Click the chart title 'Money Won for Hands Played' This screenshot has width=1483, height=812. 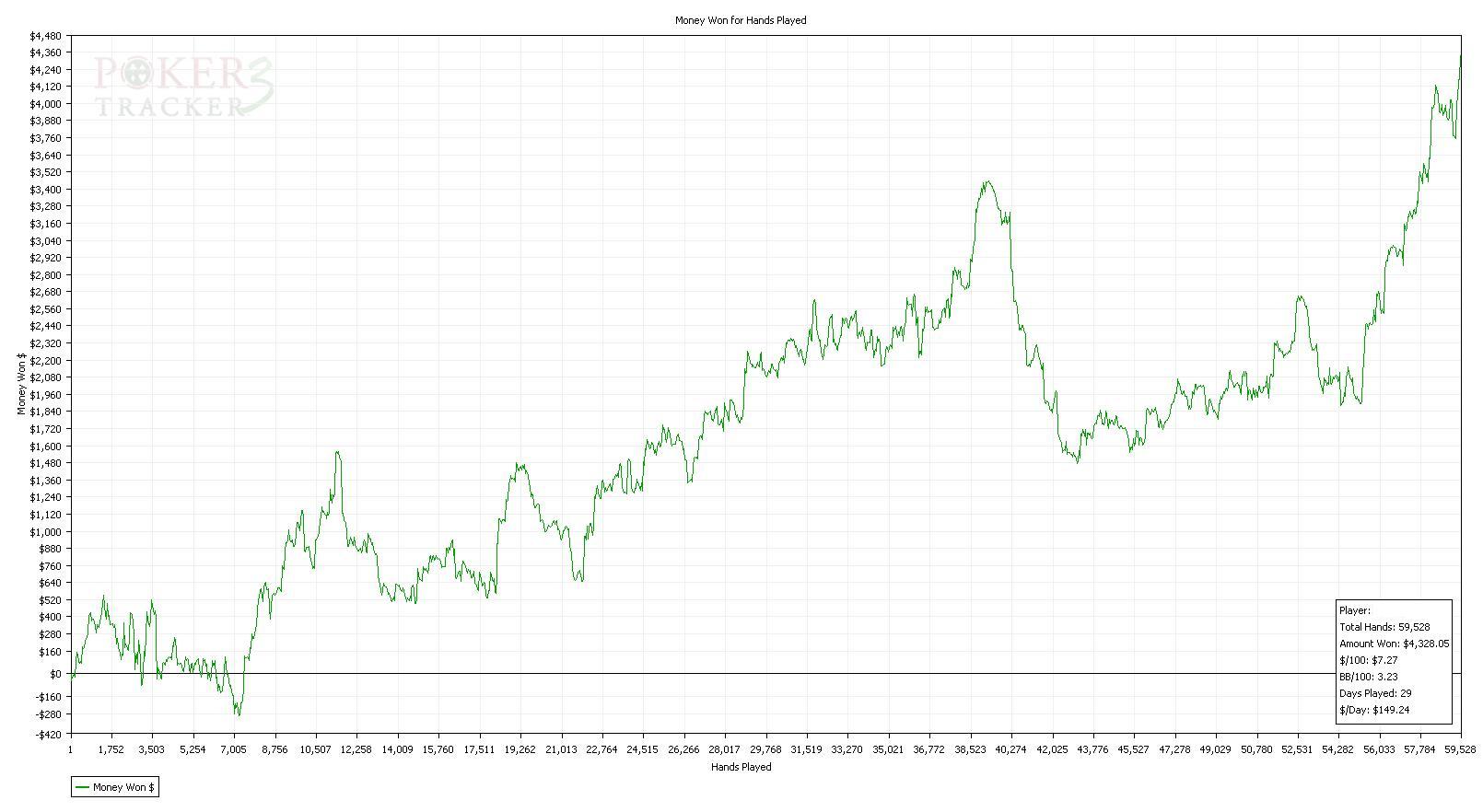741,20
